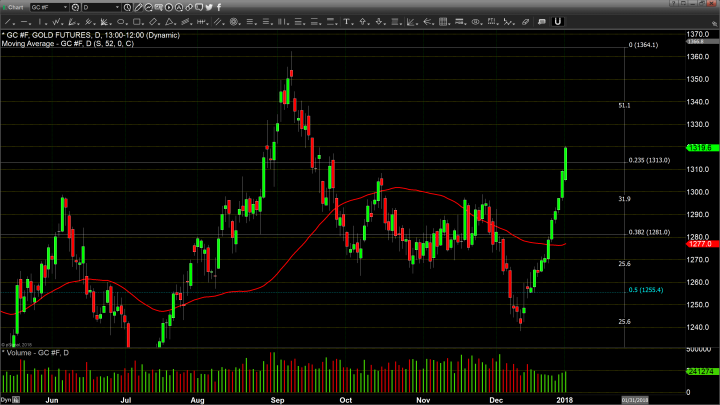Expand the grid table tool dropdown
The image size is (720, 405).
[449, 23]
